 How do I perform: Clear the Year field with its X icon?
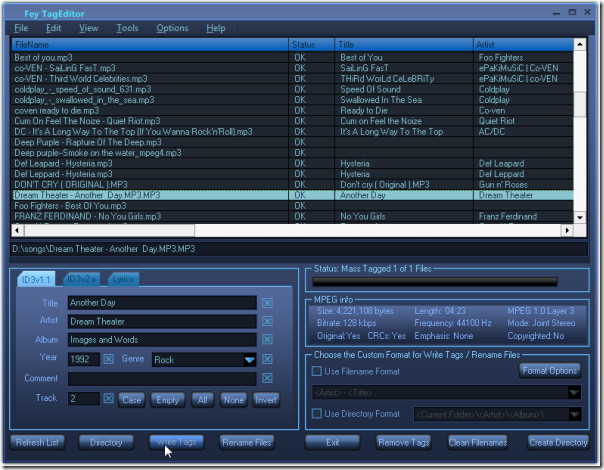click(109, 359)
